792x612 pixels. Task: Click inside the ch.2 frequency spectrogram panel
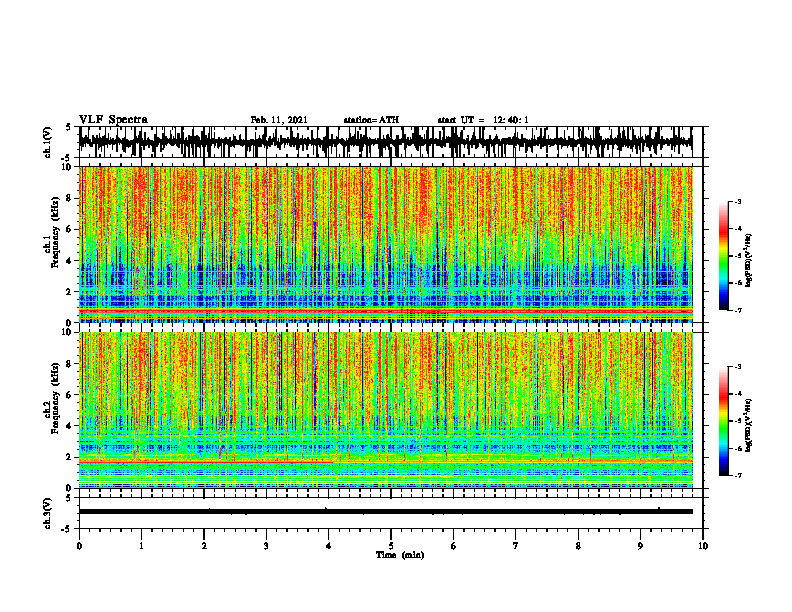[x=385, y=410]
